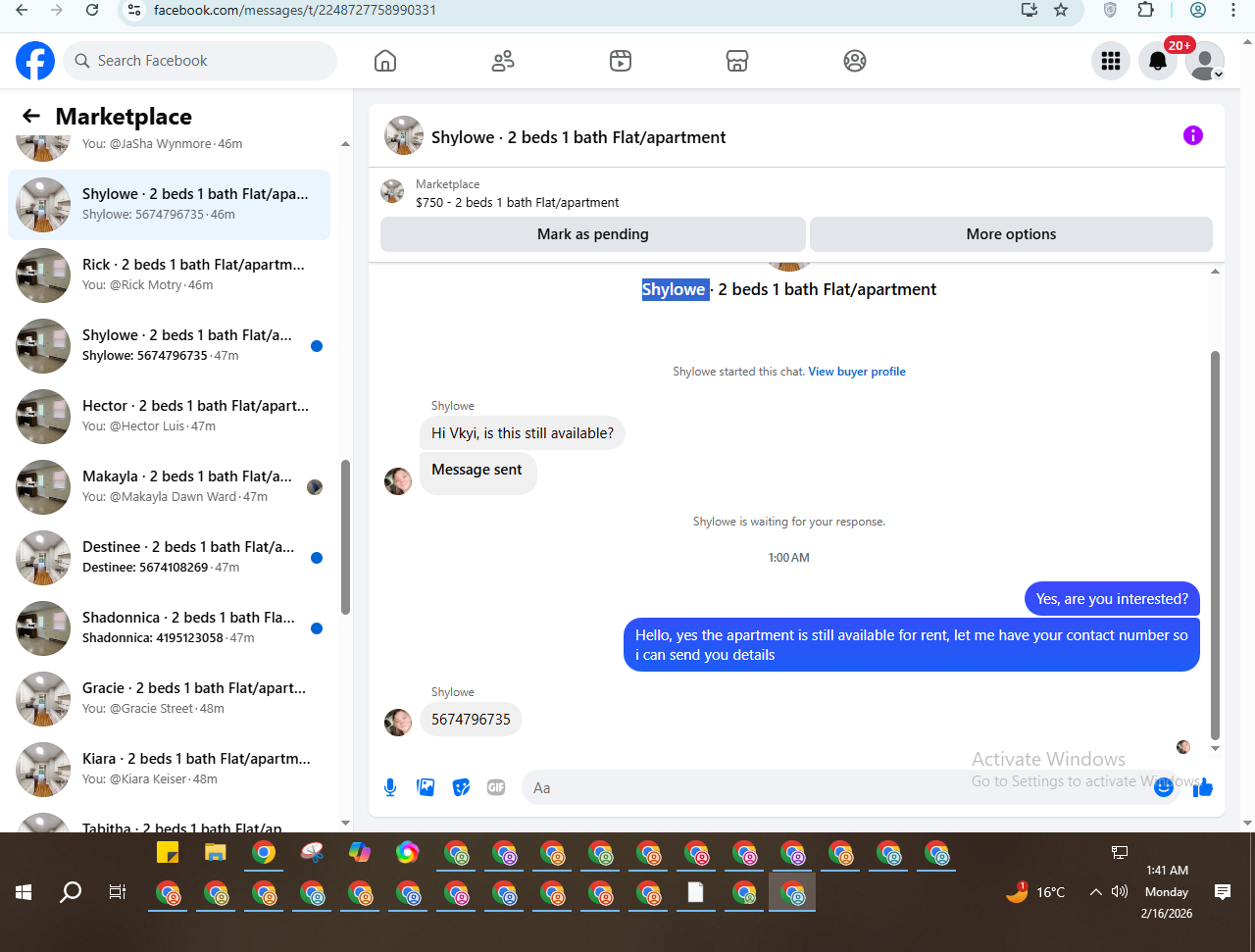Viewport: 1255px width, 952px height.
Task: Open Rick 2 beds conversation
Action: click(x=169, y=276)
